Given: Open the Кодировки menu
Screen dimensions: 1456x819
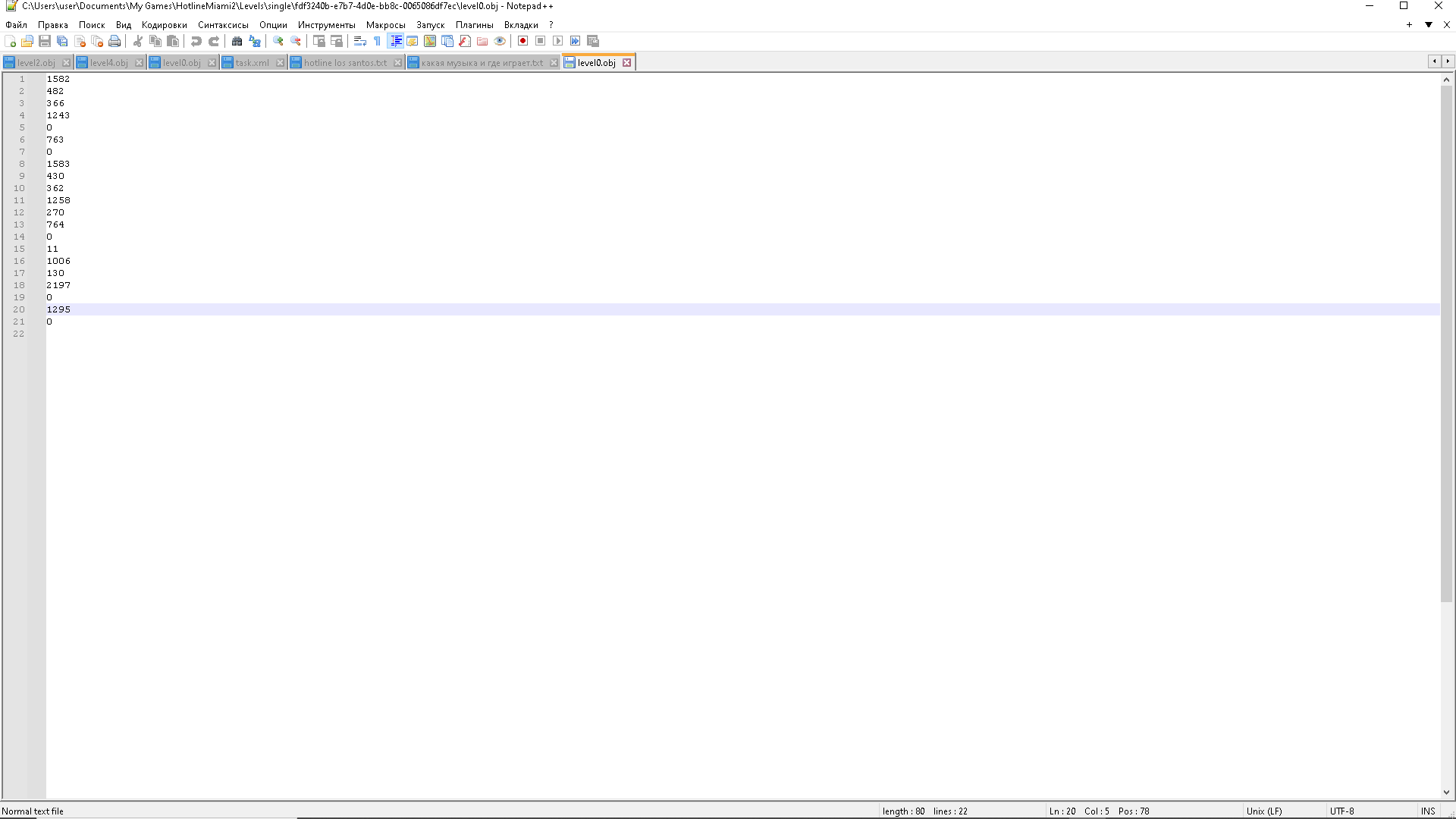Looking at the screenshot, I should point(165,25).
